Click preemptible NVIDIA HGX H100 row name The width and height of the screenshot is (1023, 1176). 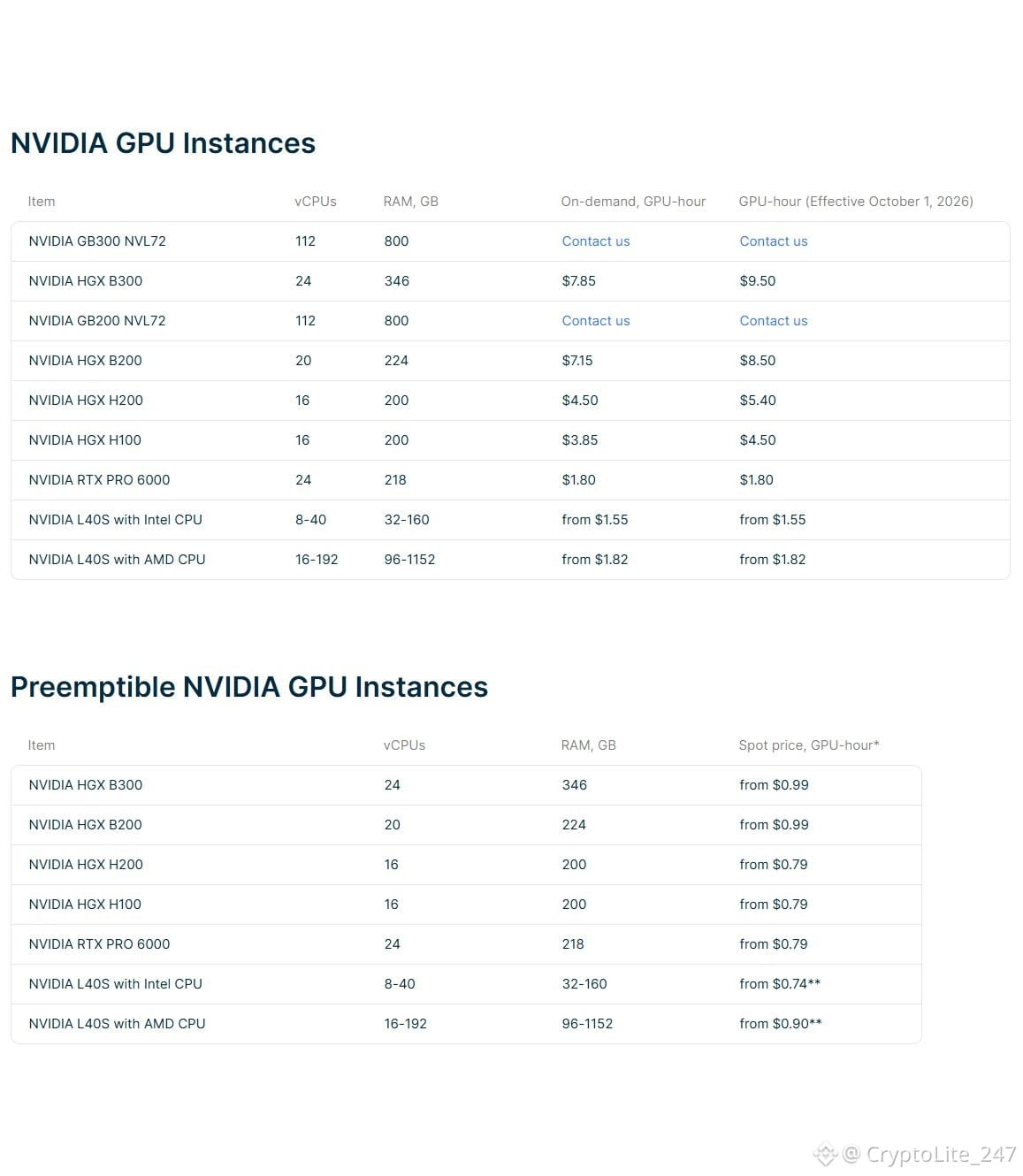[x=85, y=905]
